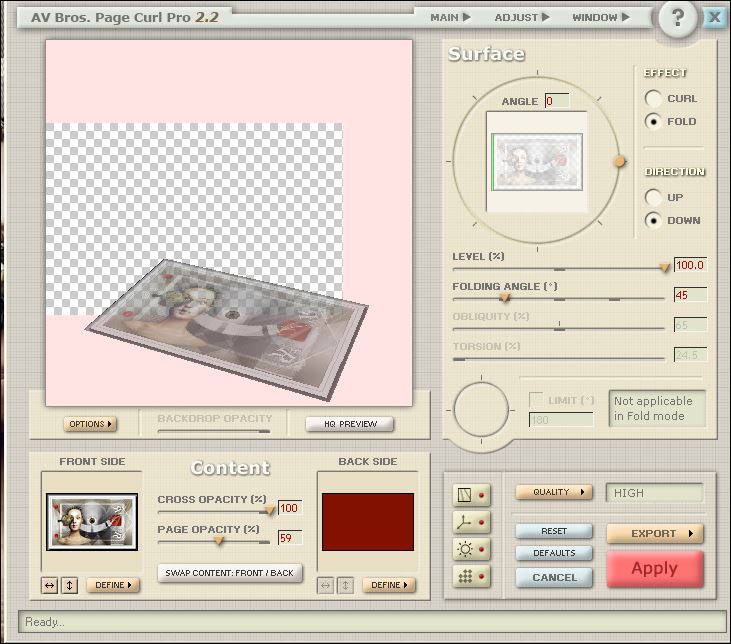The width and height of the screenshot is (731, 644).
Task: Click the HIGH quality value field
Action: point(654,492)
